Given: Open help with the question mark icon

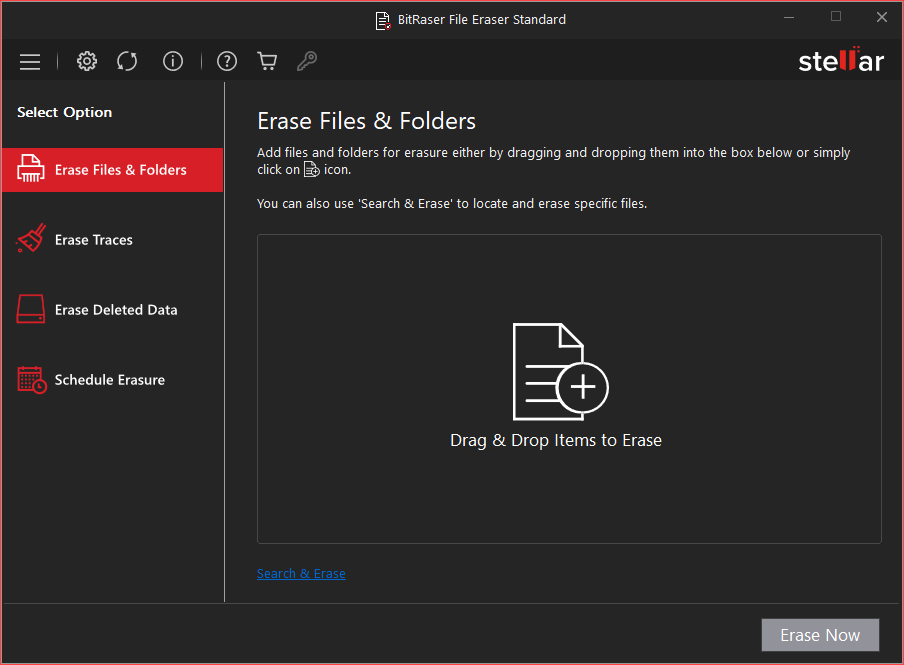Looking at the screenshot, I should (227, 61).
